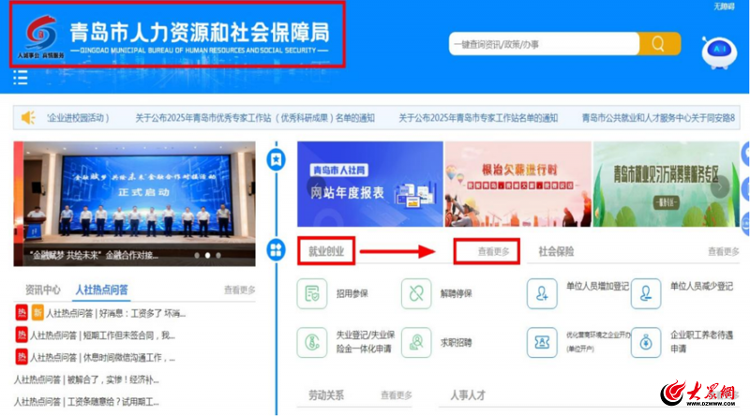
Task: Click the 根治欠薪进行时 banner image
Action: click(517, 184)
